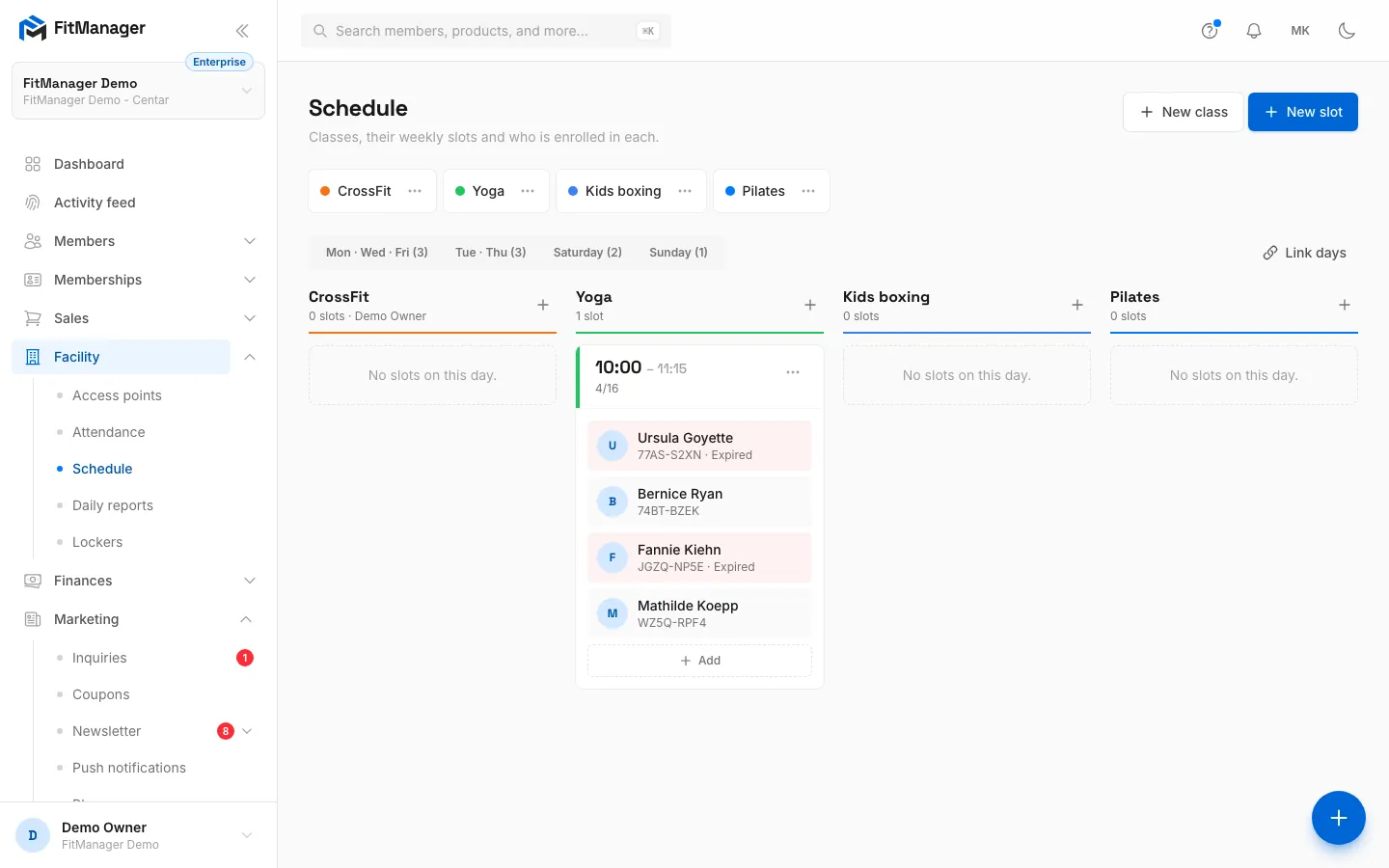Click the floating blue plus button
The width and height of the screenshot is (1389, 868).
pos(1339,818)
